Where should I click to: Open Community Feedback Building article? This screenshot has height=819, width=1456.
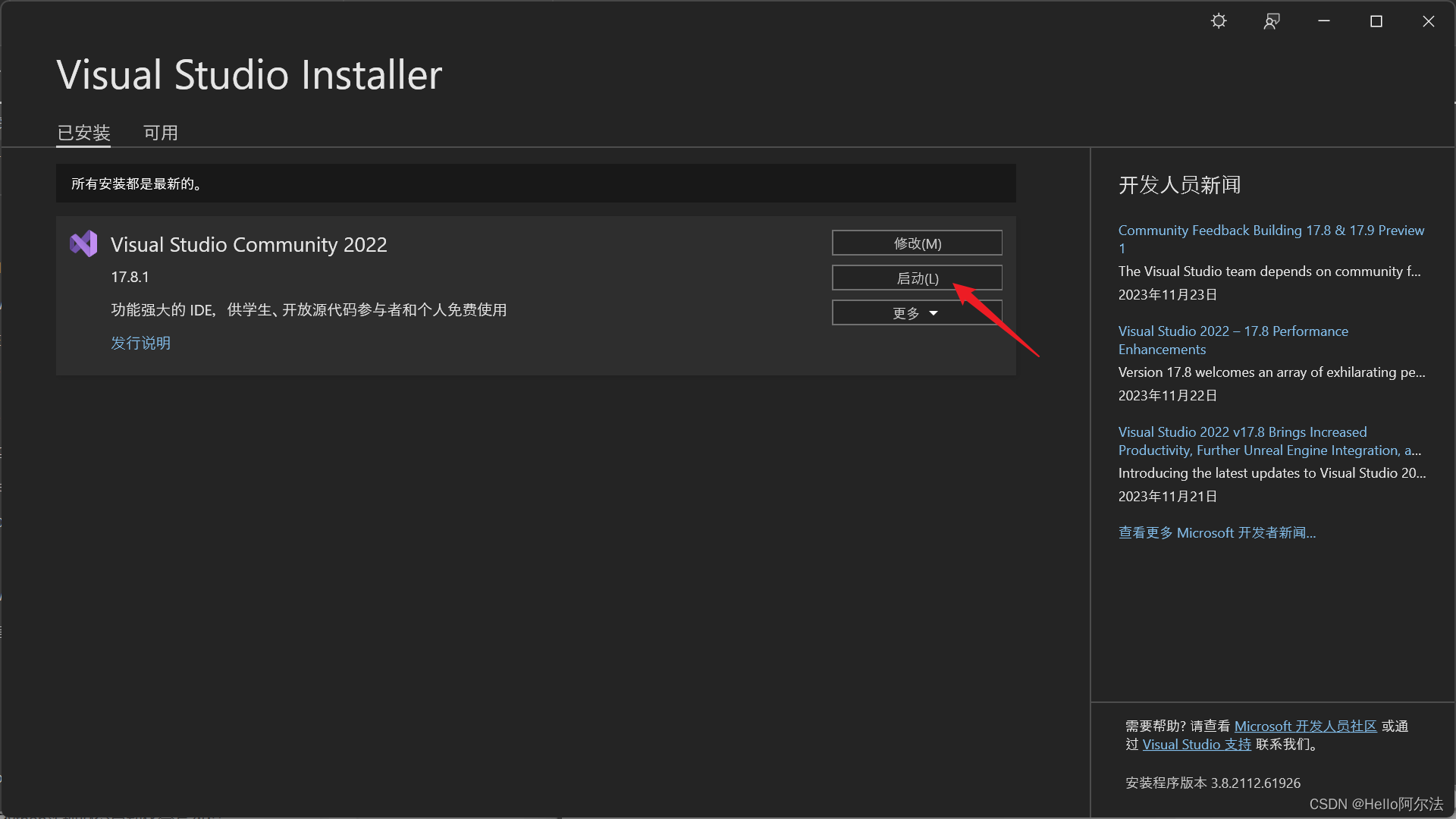click(x=1271, y=238)
